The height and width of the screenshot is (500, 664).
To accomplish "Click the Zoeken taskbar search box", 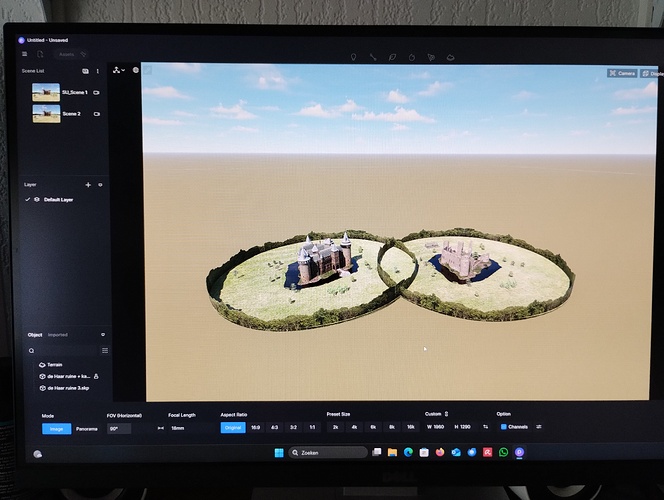I will pyautogui.click(x=328, y=453).
